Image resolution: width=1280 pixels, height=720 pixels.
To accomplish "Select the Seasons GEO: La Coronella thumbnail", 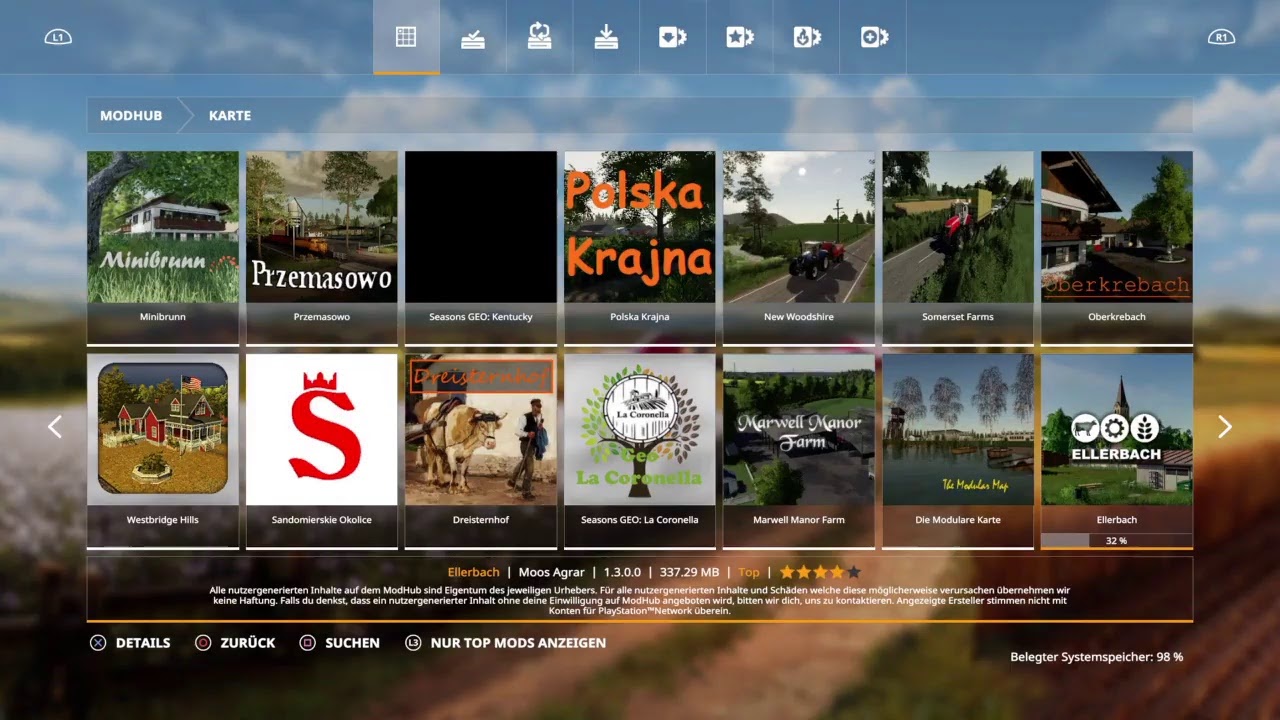I will 640,430.
